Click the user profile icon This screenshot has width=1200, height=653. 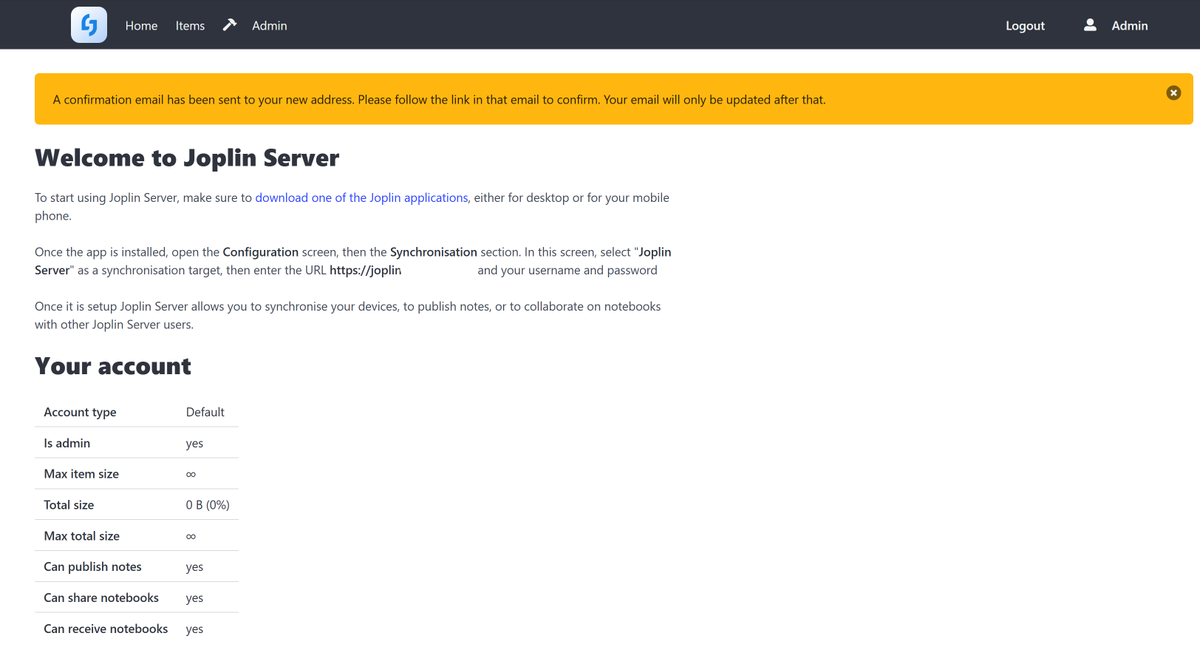point(1090,25)
